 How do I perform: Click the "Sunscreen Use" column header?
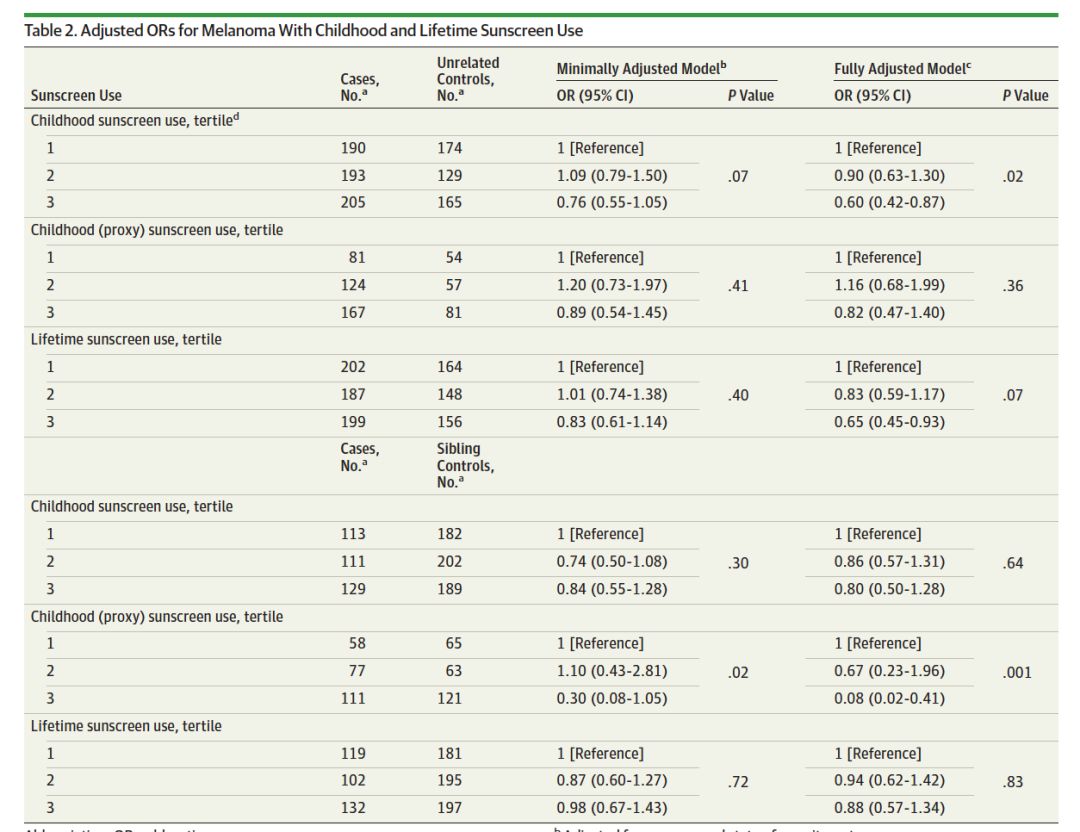pyautogui.click(x=76, y=96)
